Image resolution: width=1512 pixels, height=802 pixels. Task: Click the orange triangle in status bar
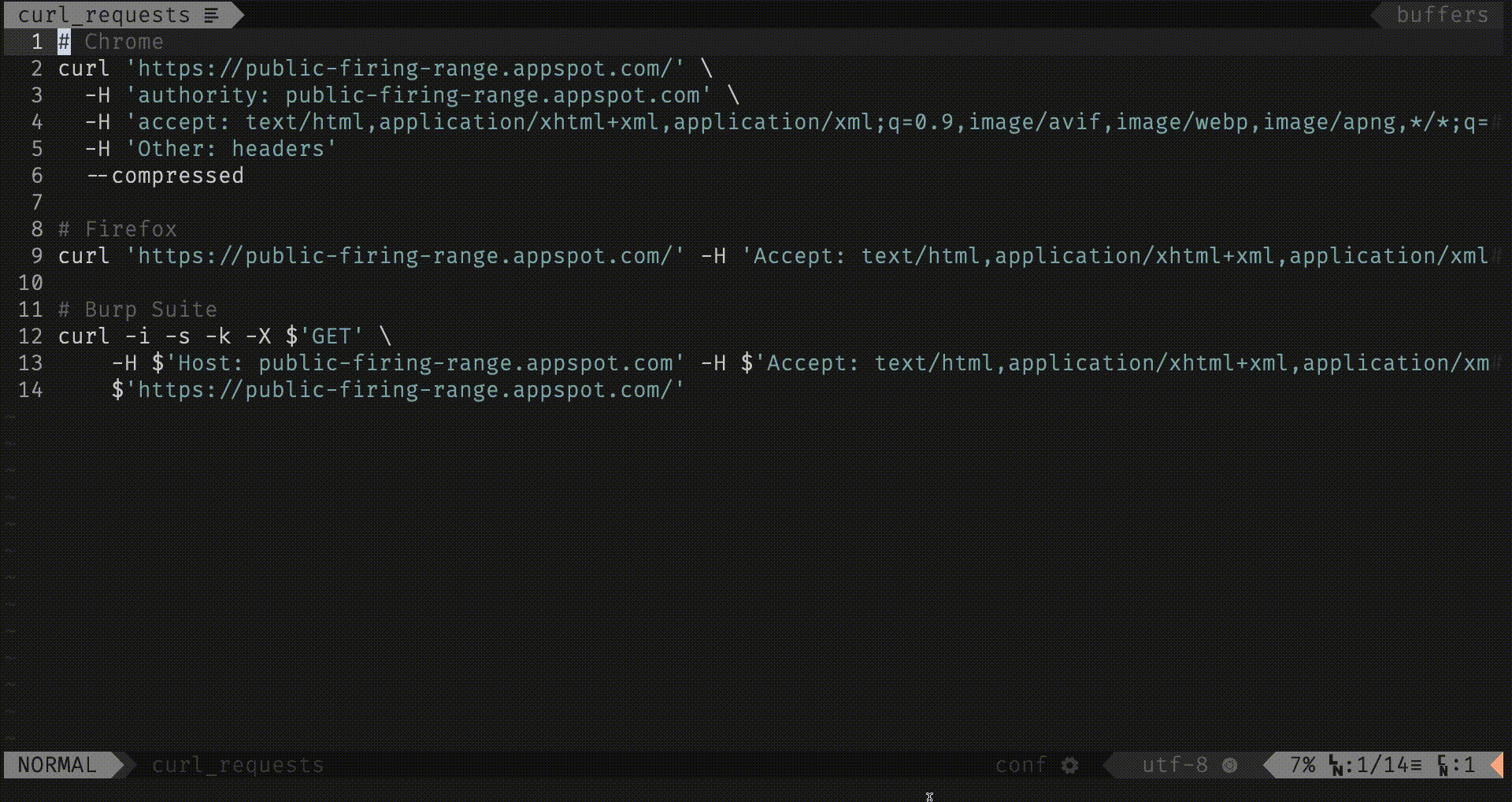(1496, 765)
